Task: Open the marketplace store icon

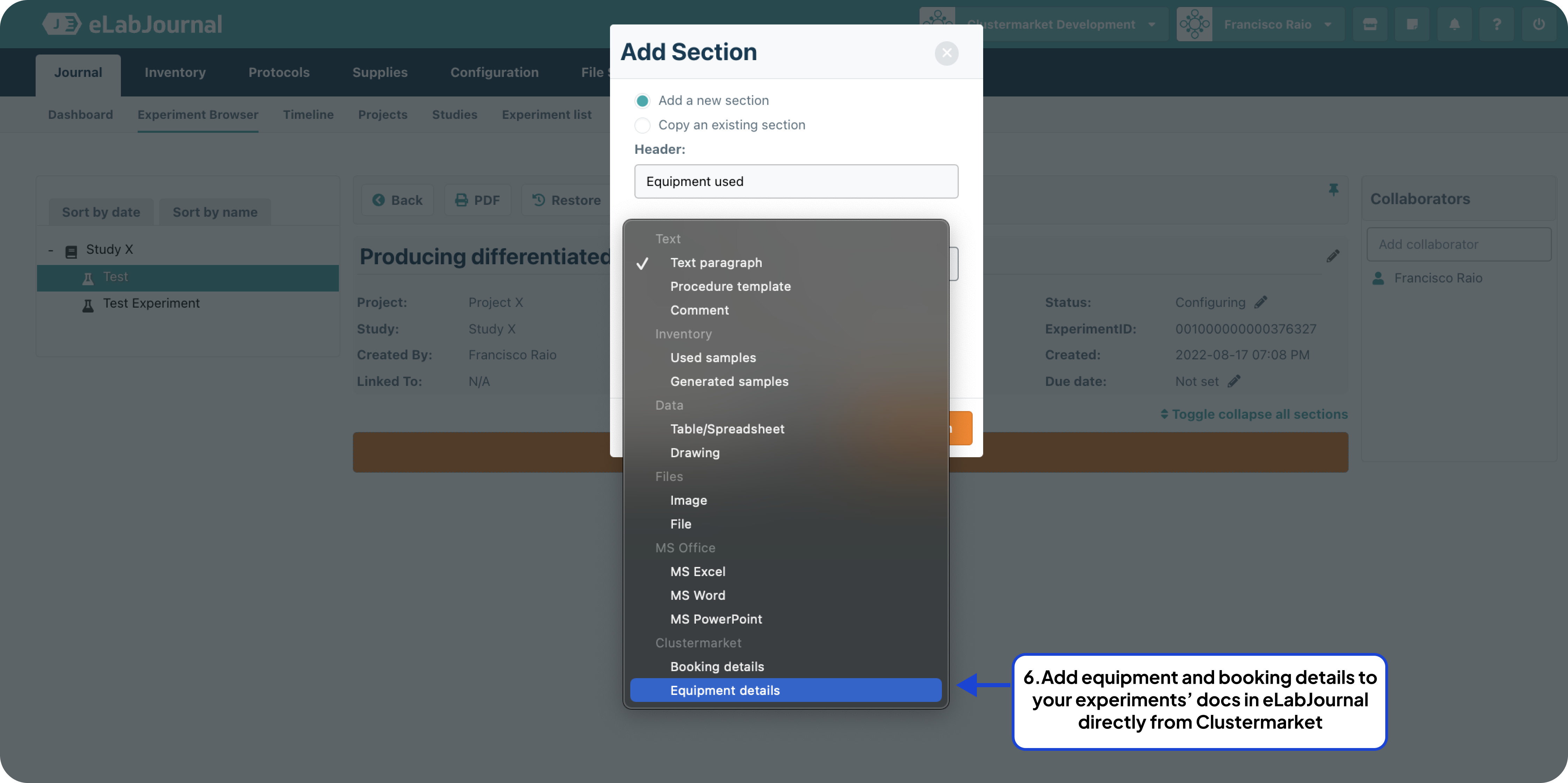Action: (x=1370, y=24)
